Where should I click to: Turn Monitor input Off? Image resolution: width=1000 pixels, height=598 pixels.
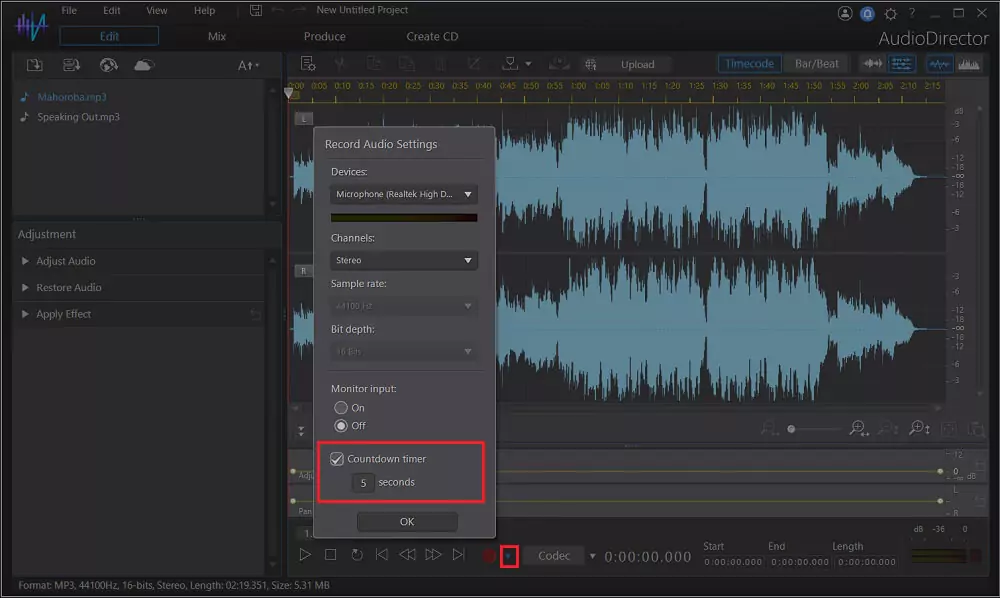tap(340, 425)
